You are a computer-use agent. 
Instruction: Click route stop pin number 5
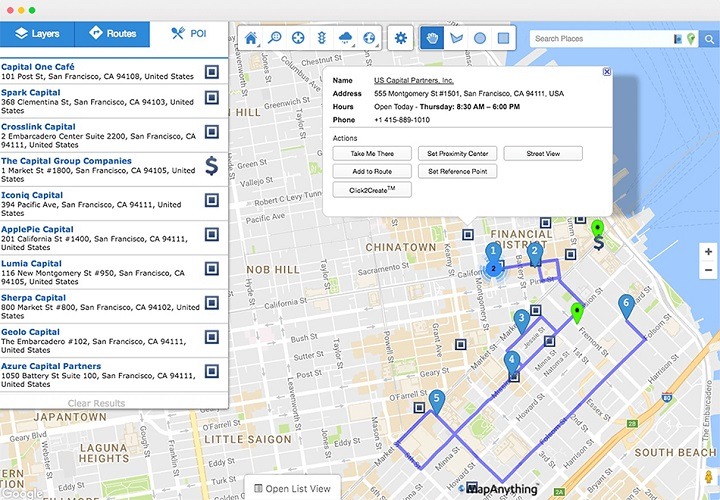[437, 401]
